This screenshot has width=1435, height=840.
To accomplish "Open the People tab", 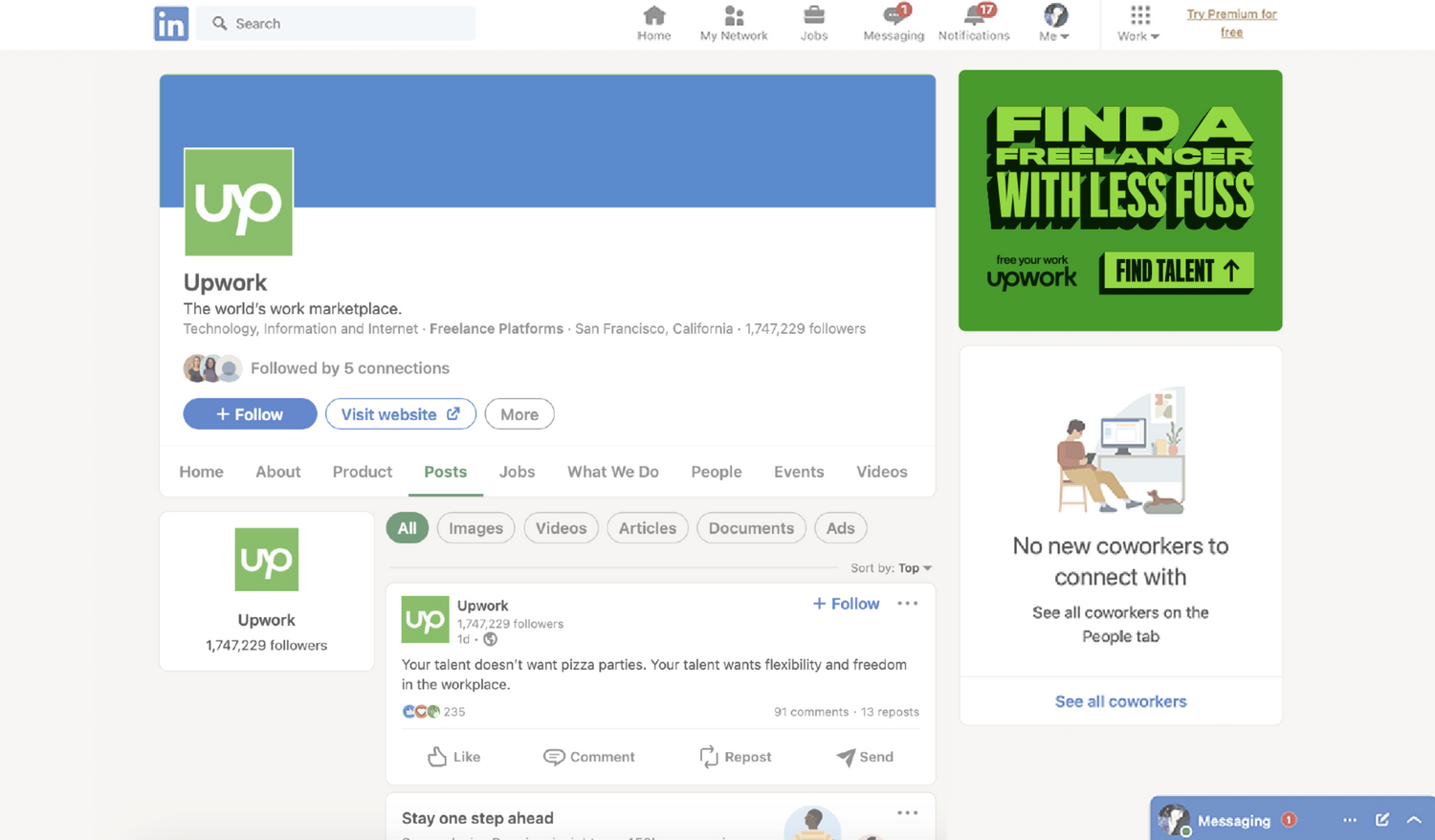I will click(717, 472).
